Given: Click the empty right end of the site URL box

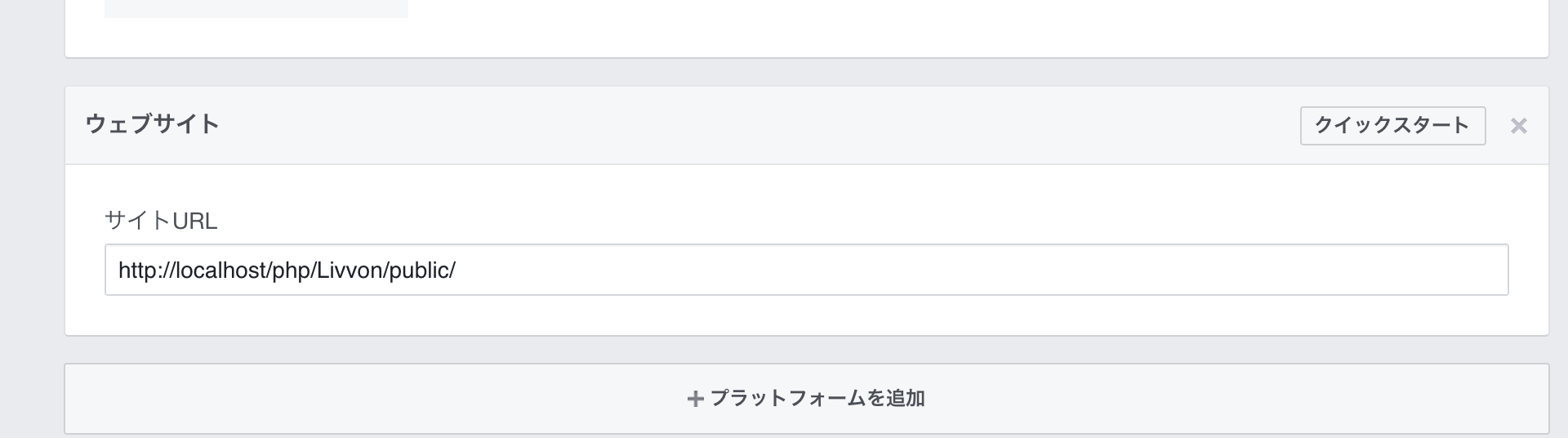Looking at the screenshot, I should [x=1388, y=270].
